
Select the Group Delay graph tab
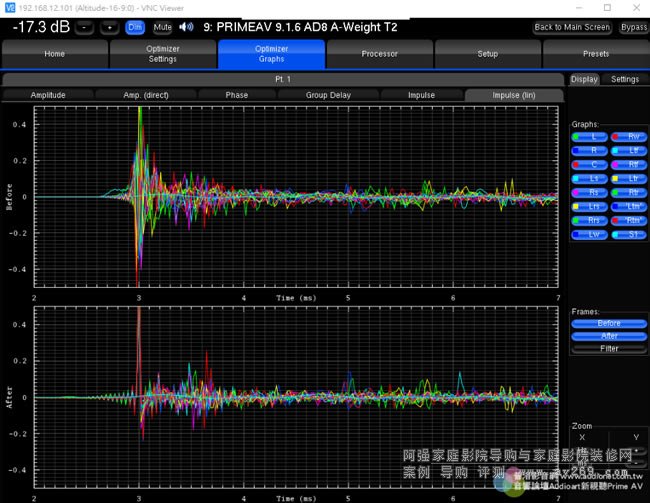click(x=329, y=95)
